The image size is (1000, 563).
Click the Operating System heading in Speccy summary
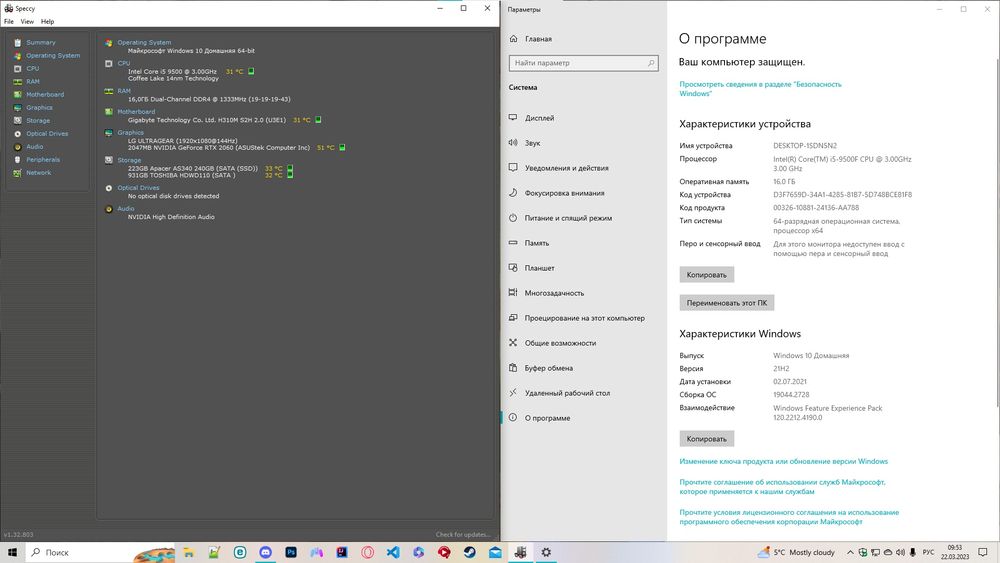click(144, 43)
